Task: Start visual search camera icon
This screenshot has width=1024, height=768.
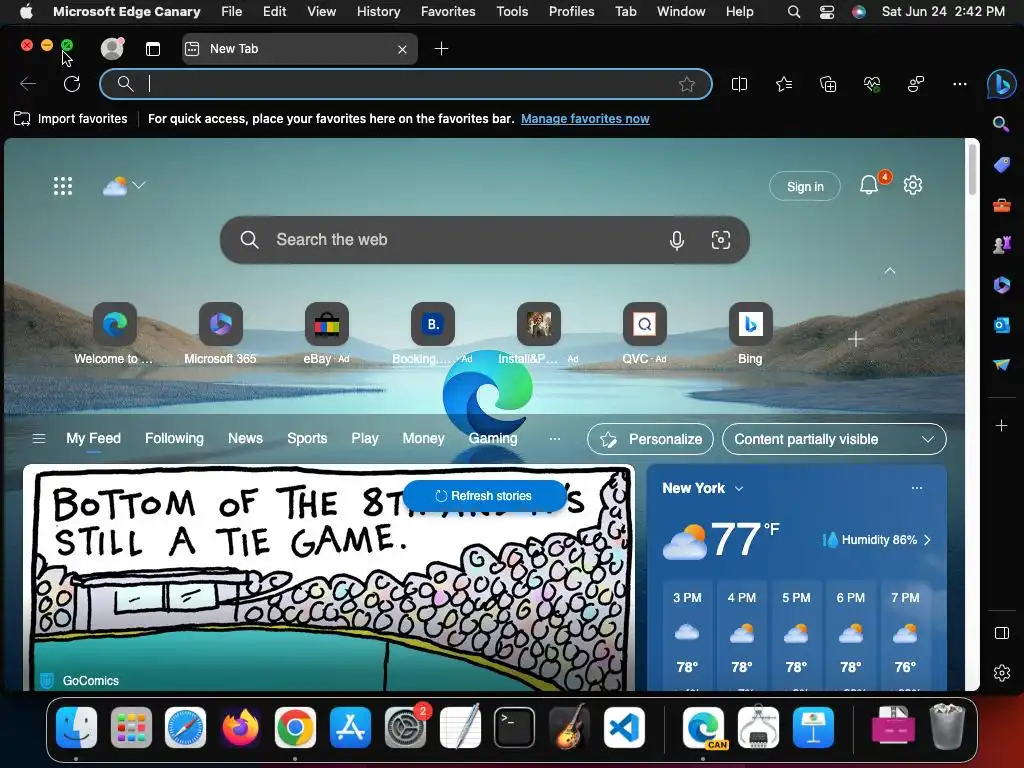Action: pos(720,240)
